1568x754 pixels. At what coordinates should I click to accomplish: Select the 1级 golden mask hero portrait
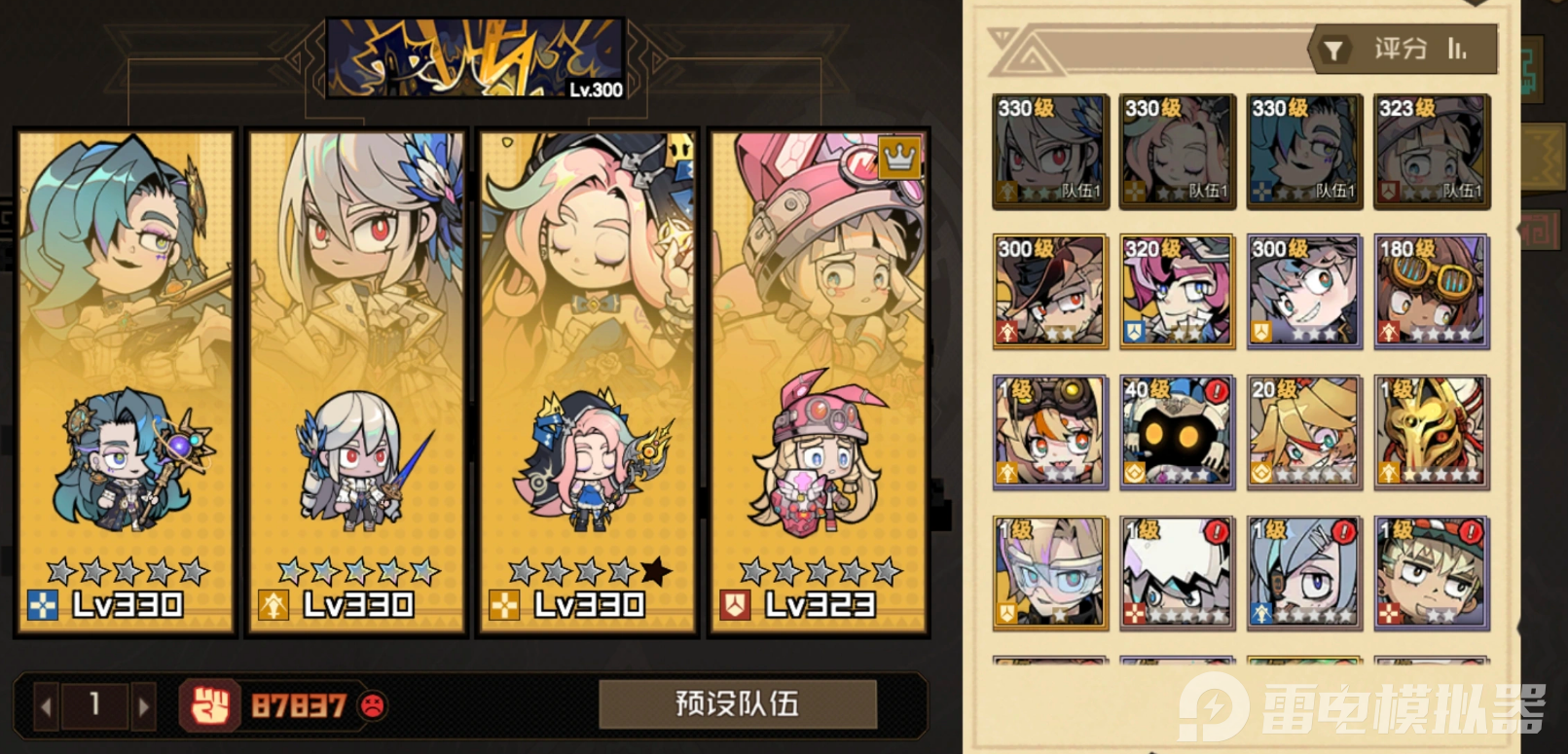pos(1431,432)
